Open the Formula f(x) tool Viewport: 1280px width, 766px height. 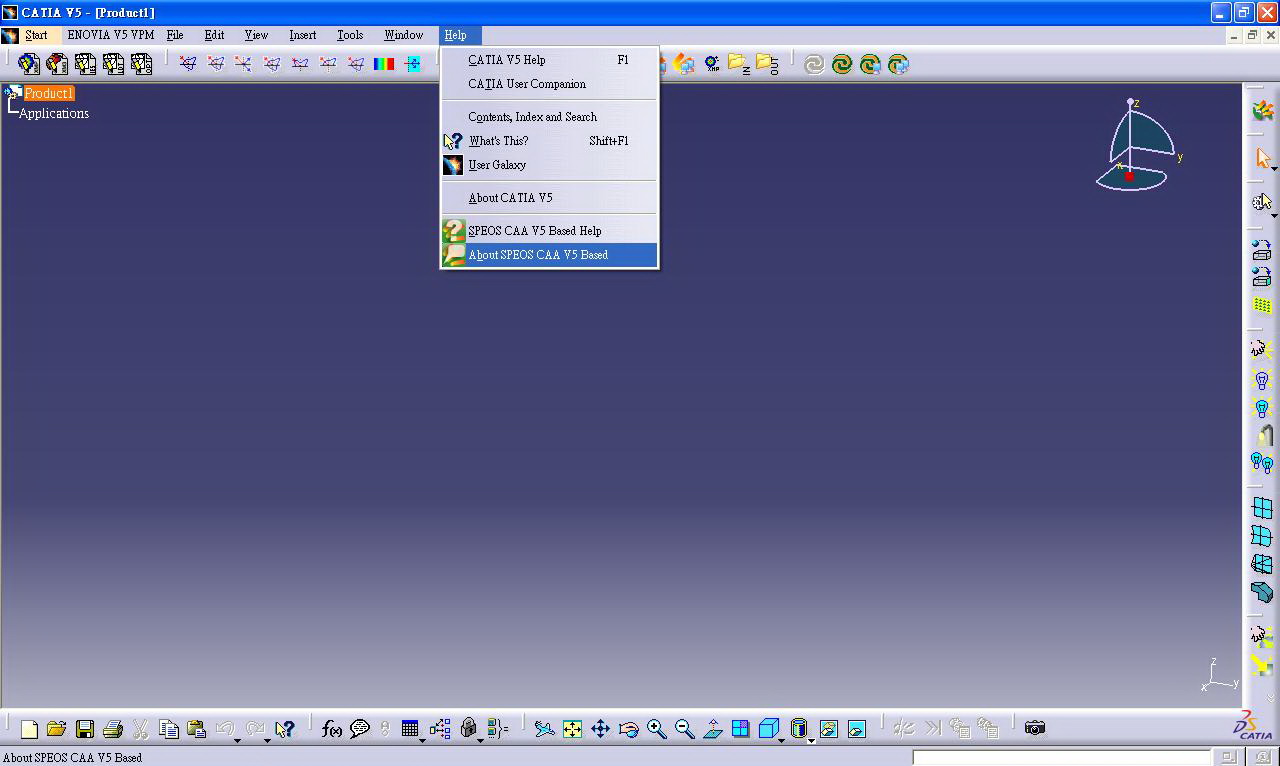[x=332, y=729]
